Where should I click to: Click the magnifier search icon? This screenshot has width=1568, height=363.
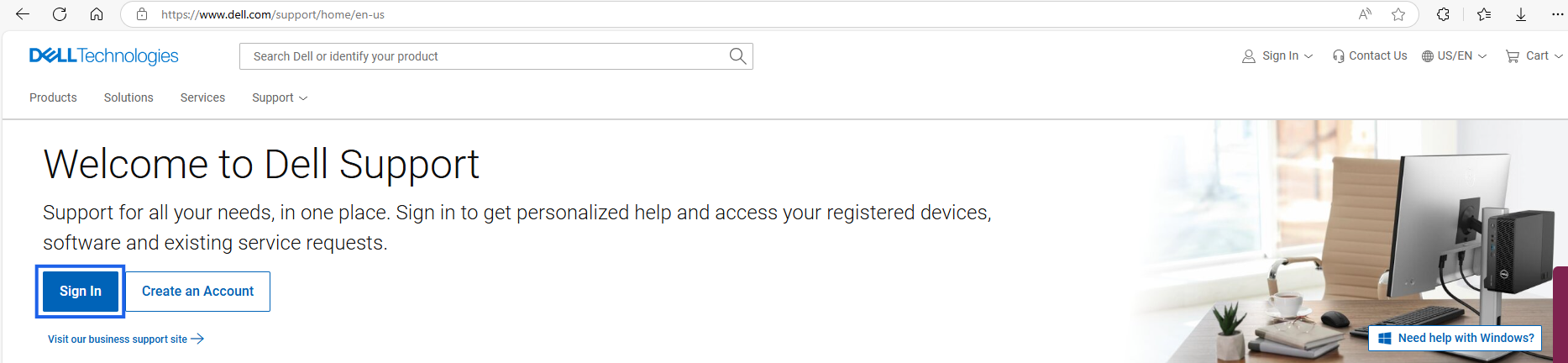tap(737, 56)
